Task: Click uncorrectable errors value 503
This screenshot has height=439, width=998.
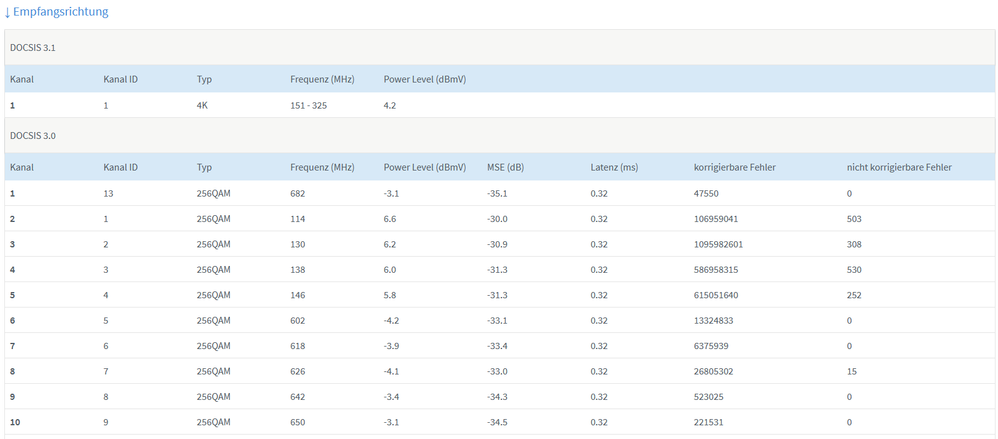Action: pyautogui.click(x=854, y=219)
